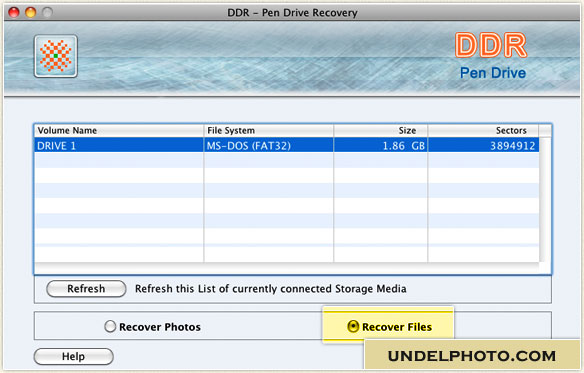Click the DDR checkered app logo icon
The height and width of the screenshot is (373, 584).
[56, 56]
